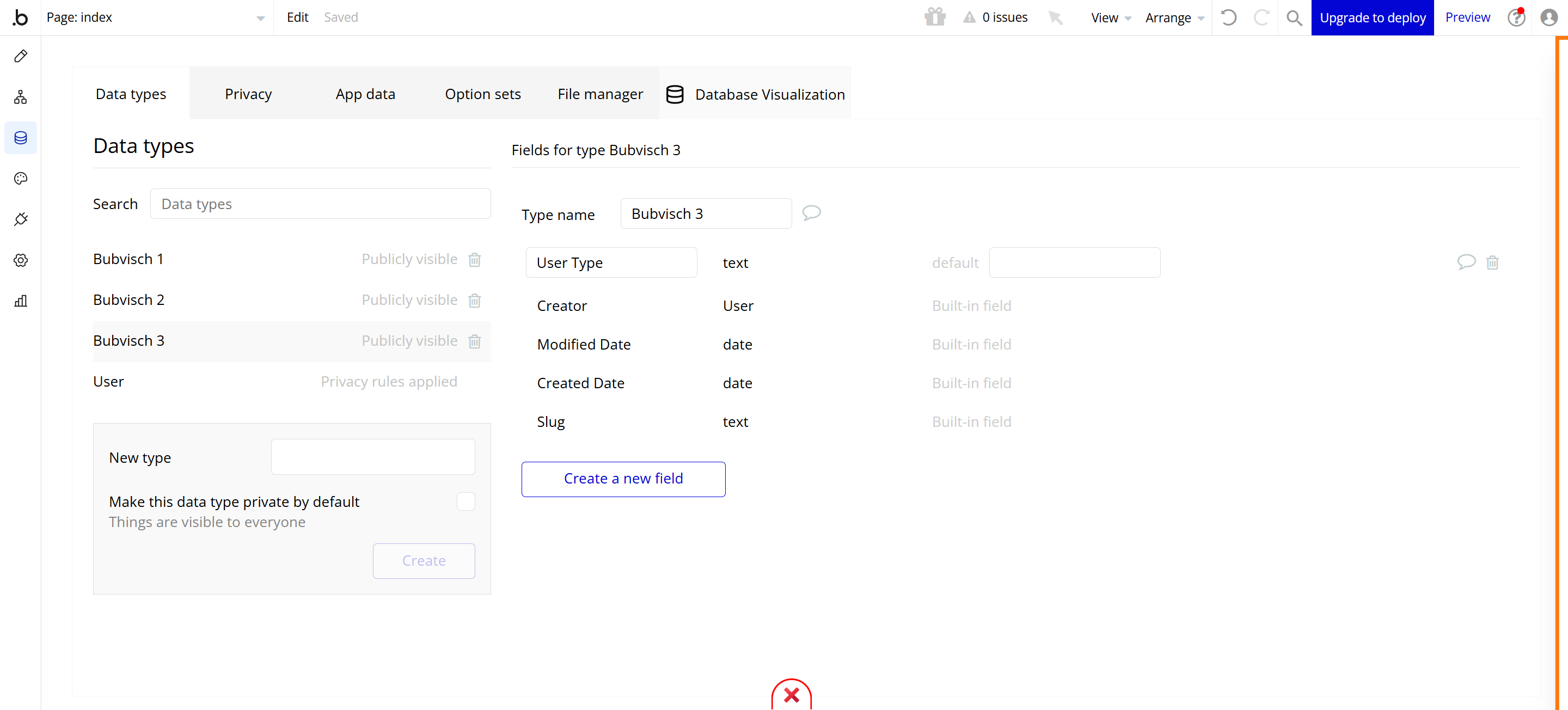The width and height of the screenshot is (1568, 710).
Task: Click the New type input field
Action: coord(372,457)
